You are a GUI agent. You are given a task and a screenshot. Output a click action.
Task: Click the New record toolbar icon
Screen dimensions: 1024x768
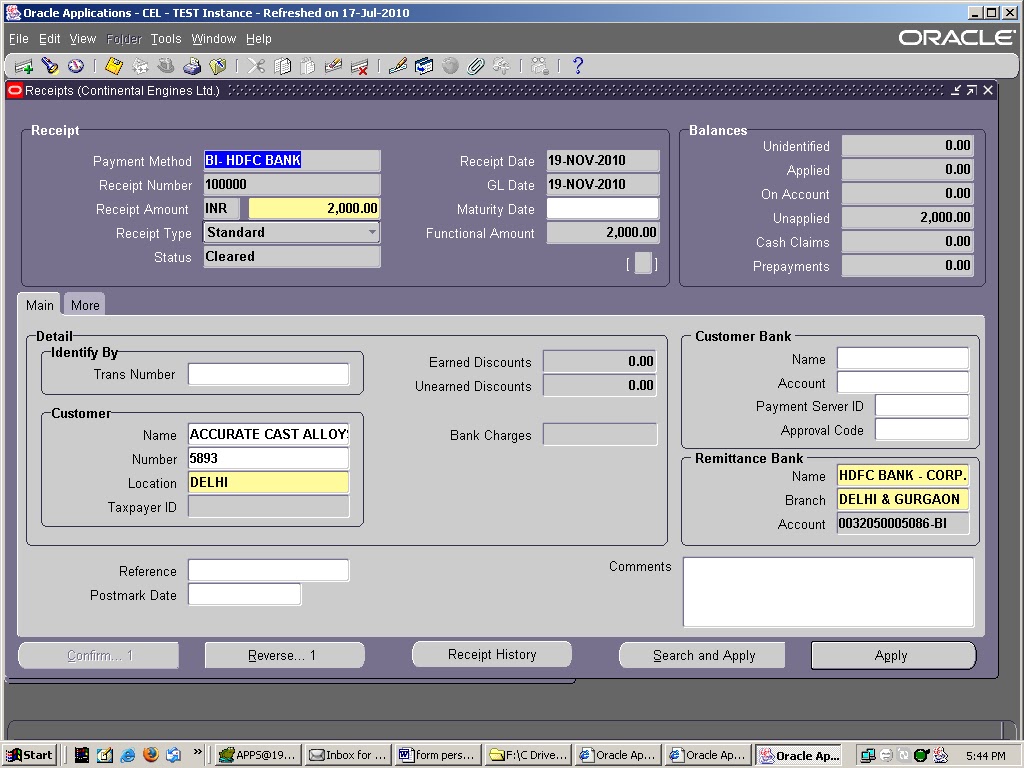24,66
